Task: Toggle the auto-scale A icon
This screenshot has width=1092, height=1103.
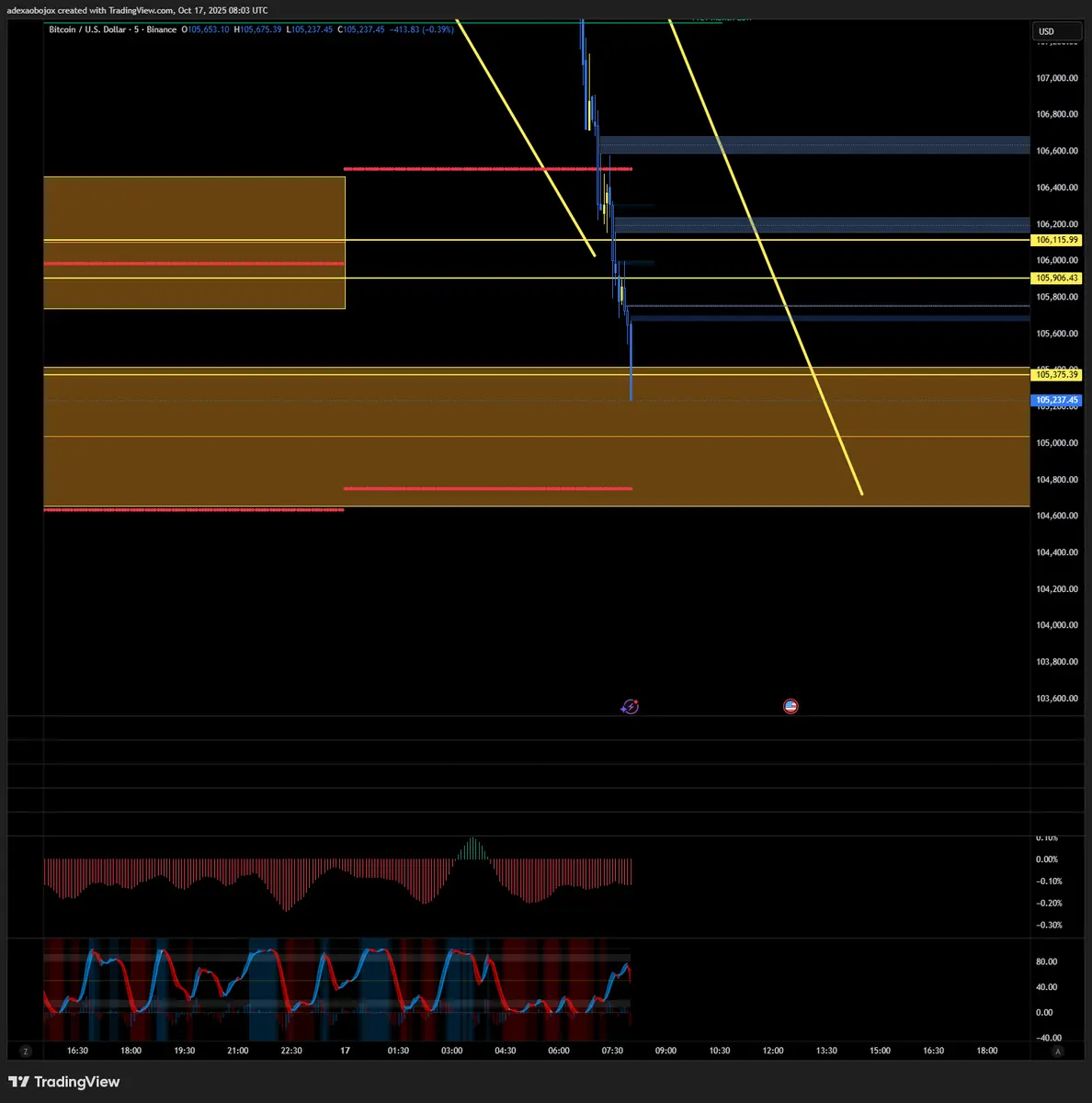Action: point(1058,1051)
